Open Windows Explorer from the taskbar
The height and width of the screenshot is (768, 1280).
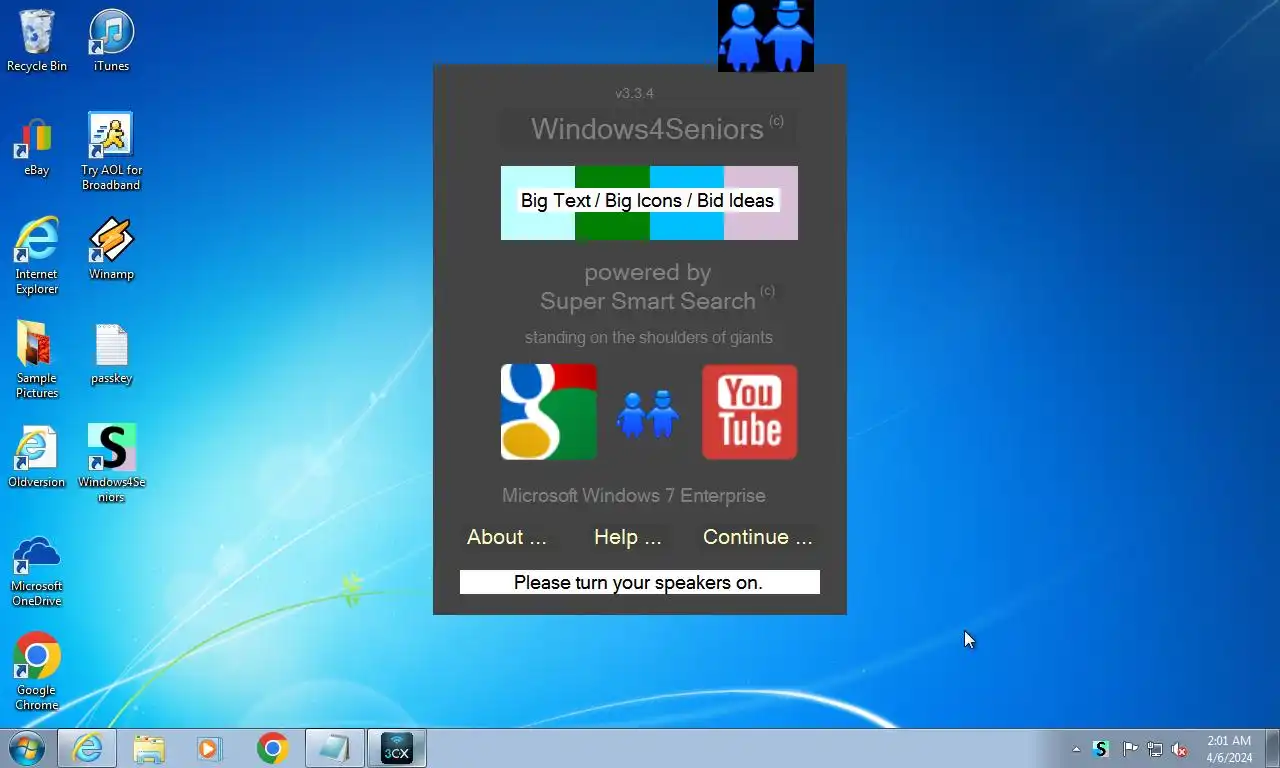149,748
